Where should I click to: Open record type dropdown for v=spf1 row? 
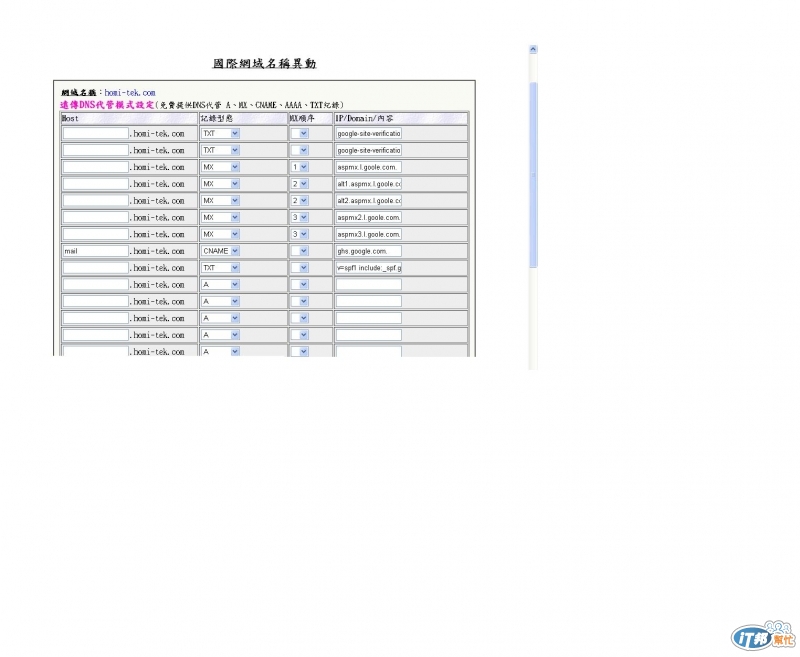coord(220,268)
